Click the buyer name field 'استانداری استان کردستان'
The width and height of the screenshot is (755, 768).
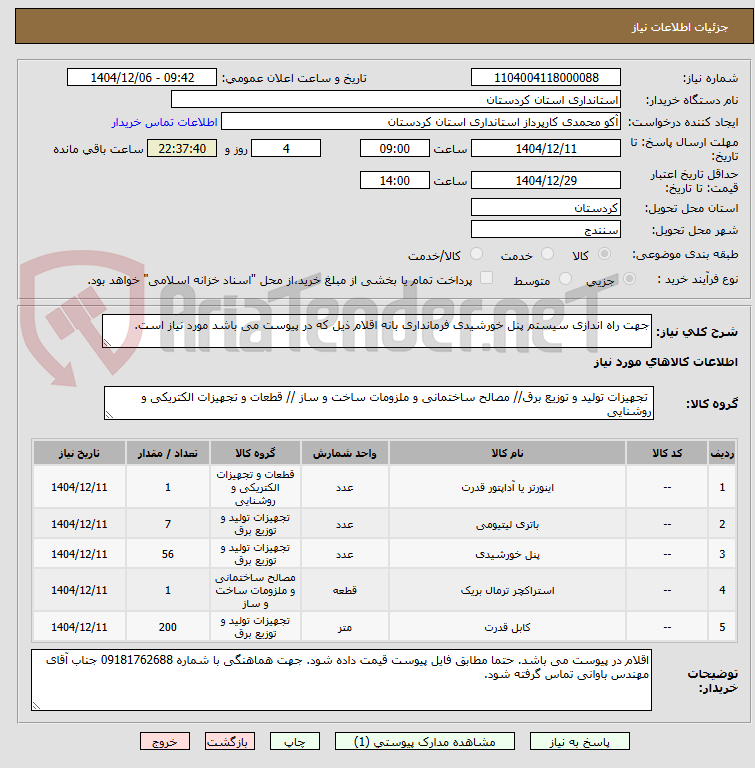tap(396, 99)
